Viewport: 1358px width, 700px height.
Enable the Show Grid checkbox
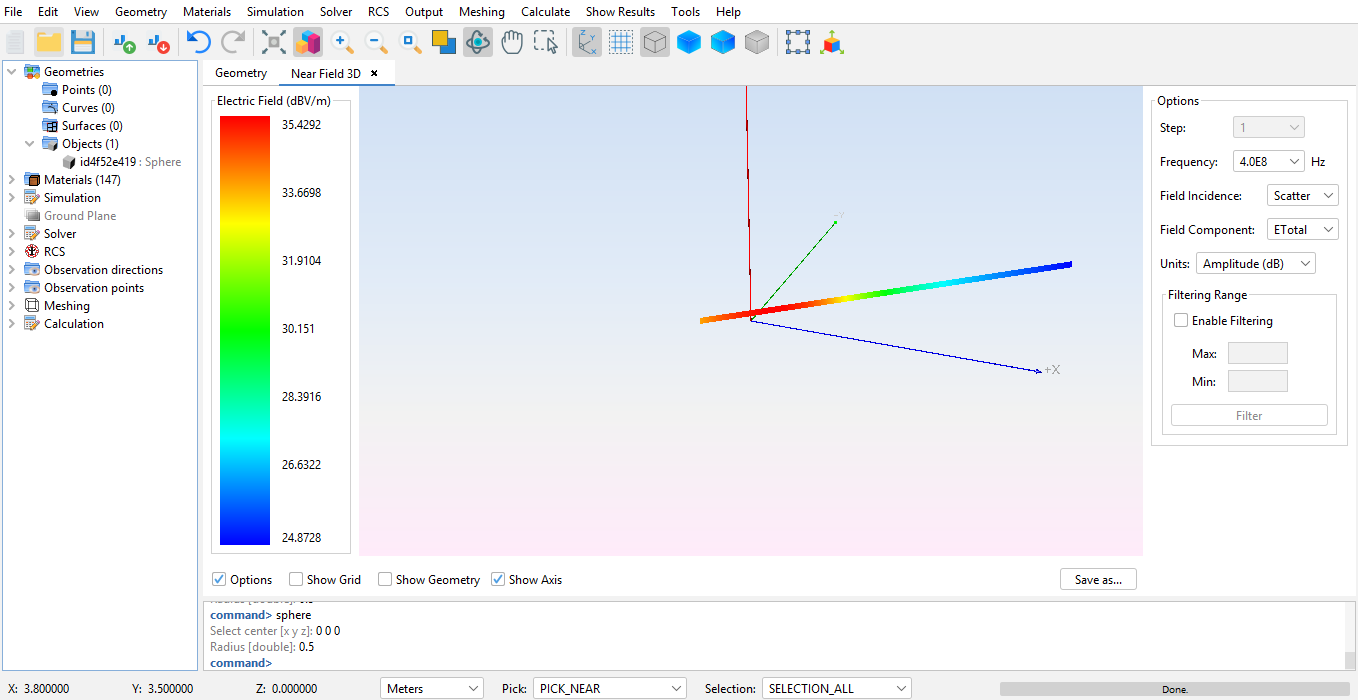[296, 580]
